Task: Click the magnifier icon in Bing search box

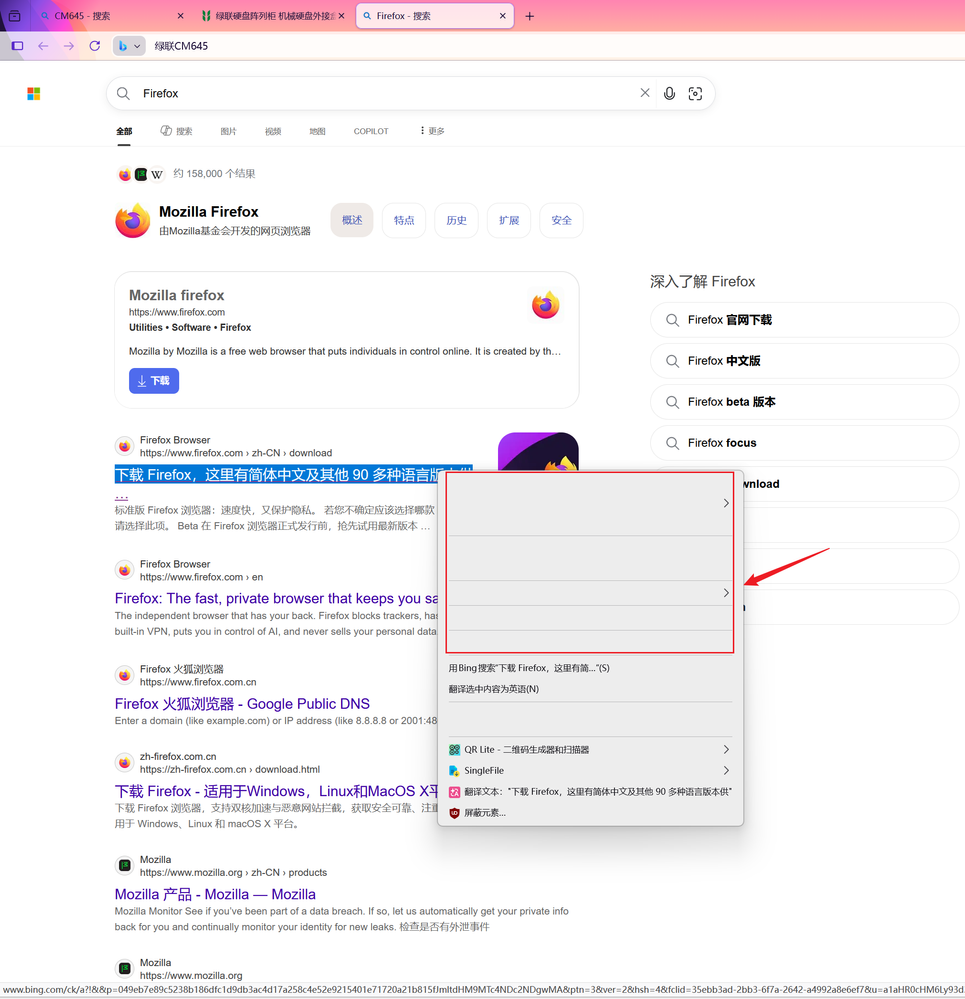Action: click(124, 94)
